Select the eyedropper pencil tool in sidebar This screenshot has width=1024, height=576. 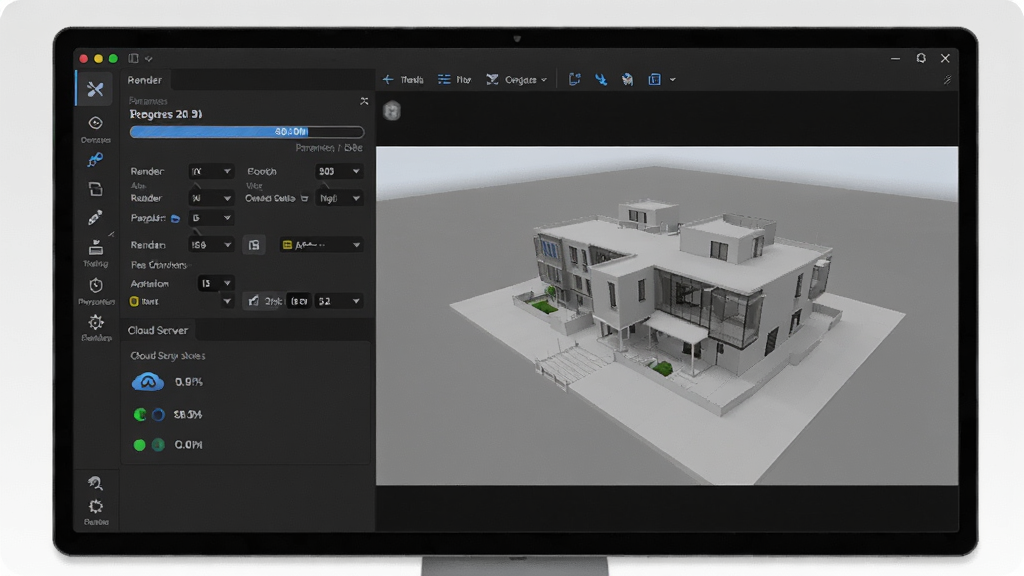95,217
